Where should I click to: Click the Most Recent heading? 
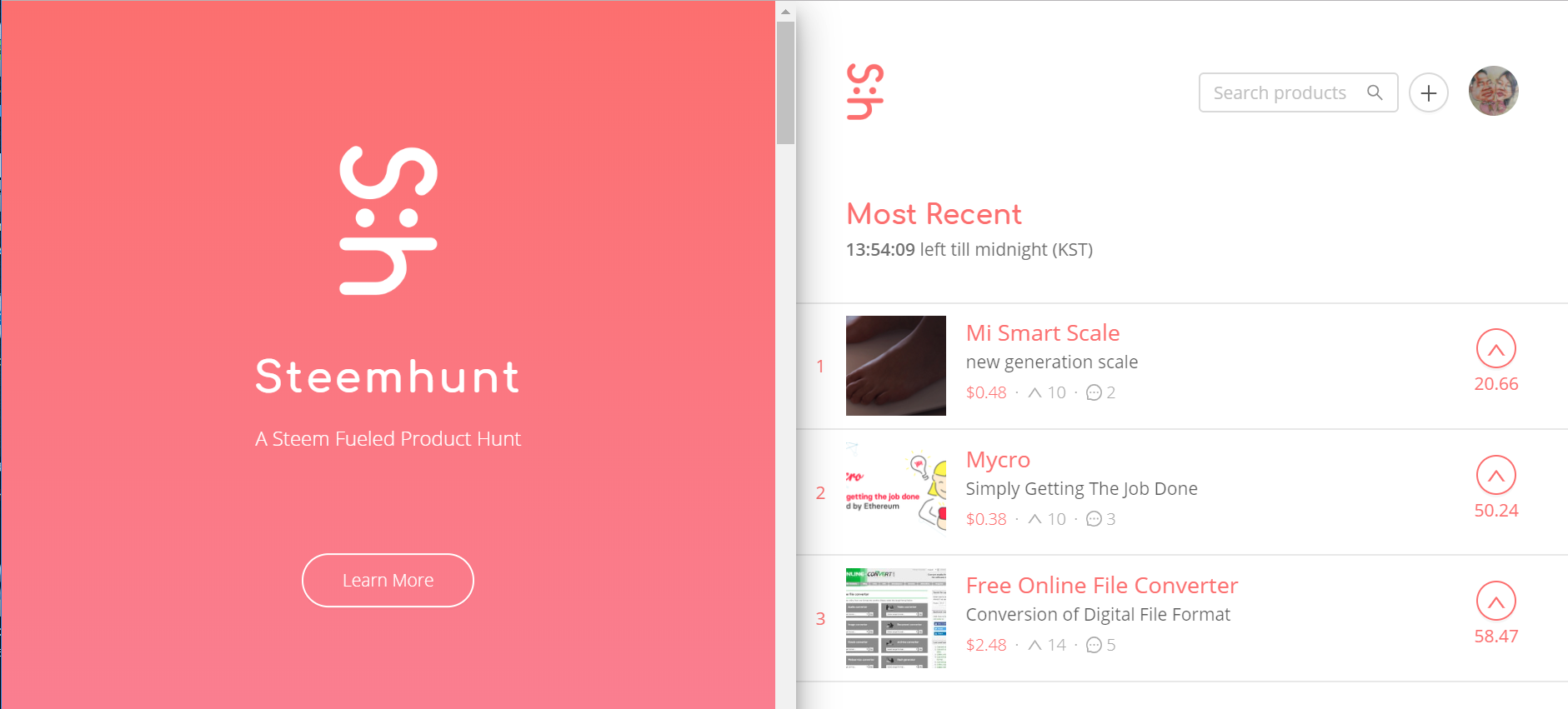(x=934, y=214)
